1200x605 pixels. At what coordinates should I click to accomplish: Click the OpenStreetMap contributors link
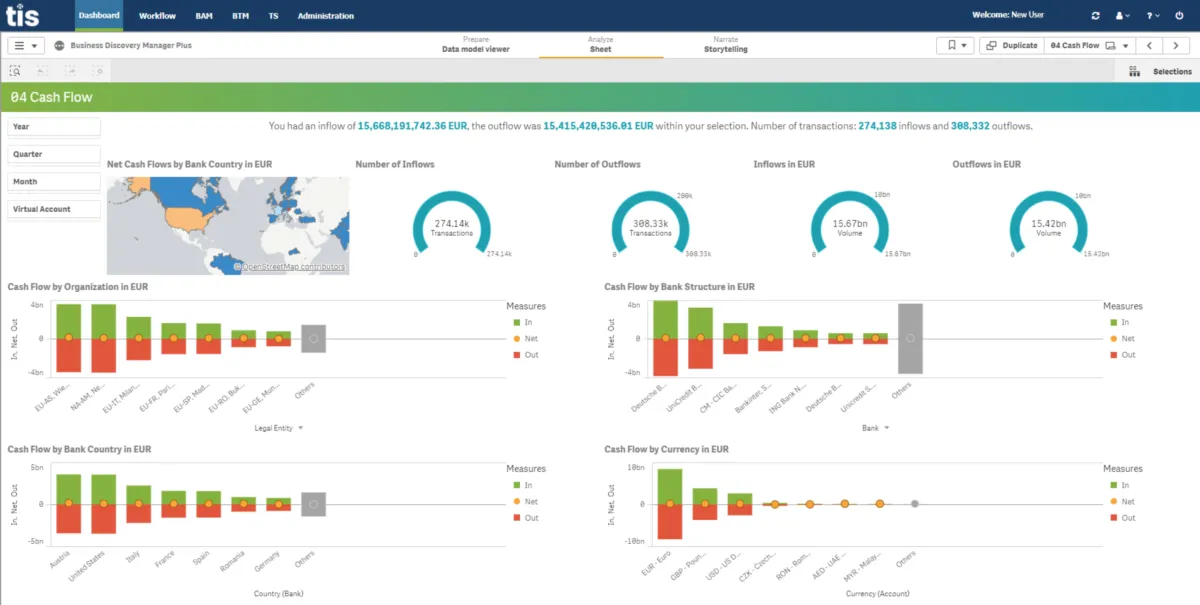click(x=291, y=267)
